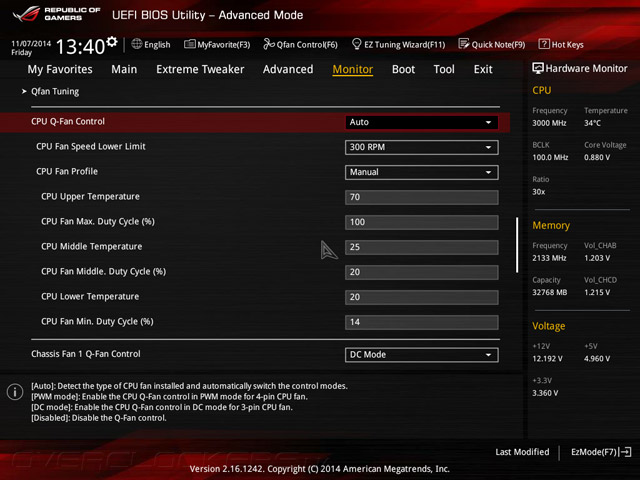This screenshot has height=480, width=640.
Task: Click CPU Fan Min. Duty Cycle field
Action: pyautogui.click(x=422, y=322)
